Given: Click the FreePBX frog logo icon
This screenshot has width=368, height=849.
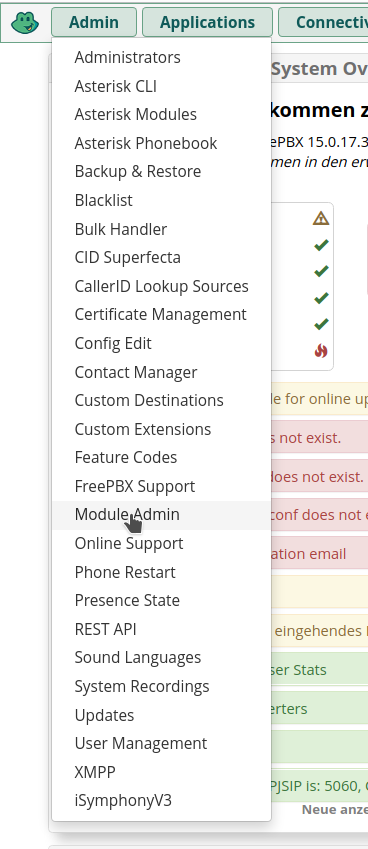Looking at the screenshot, I should 25,23.
